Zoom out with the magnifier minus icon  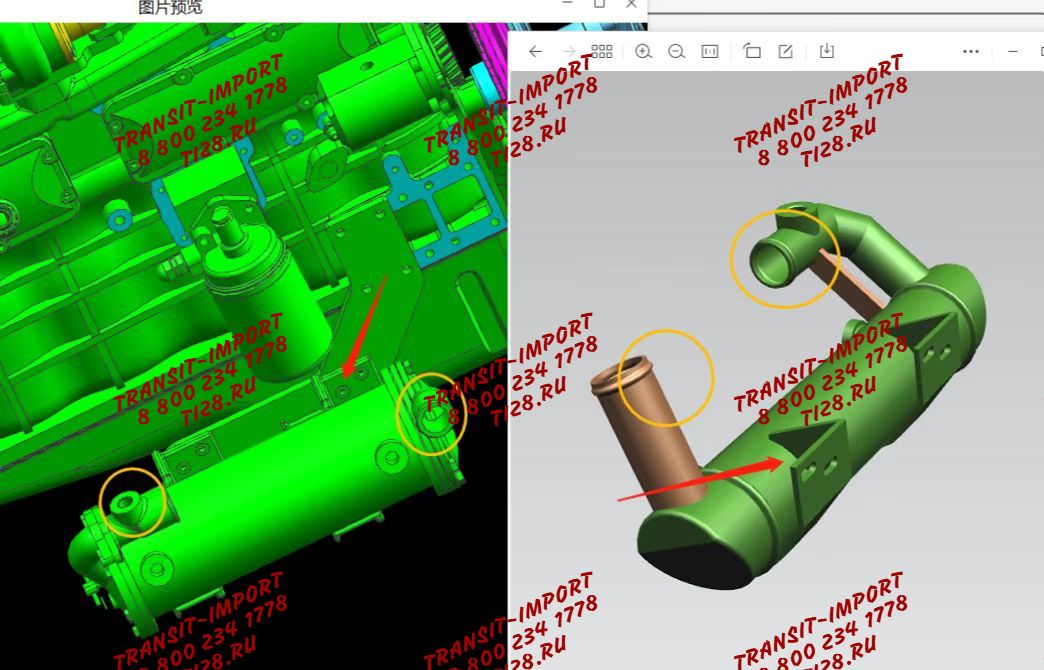pos(676,51)
